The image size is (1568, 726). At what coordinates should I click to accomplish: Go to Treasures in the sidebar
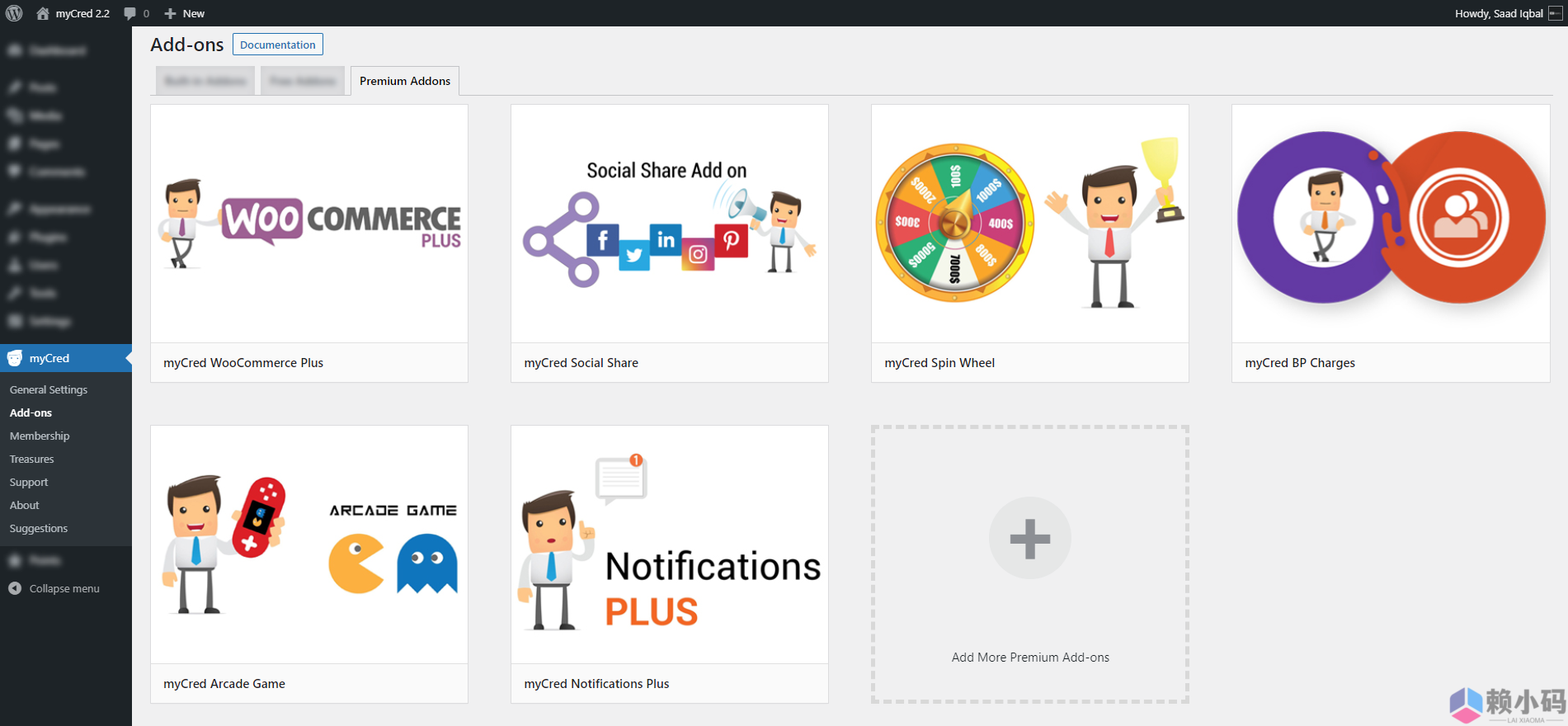pyautogui.click(x=32, y=459)
